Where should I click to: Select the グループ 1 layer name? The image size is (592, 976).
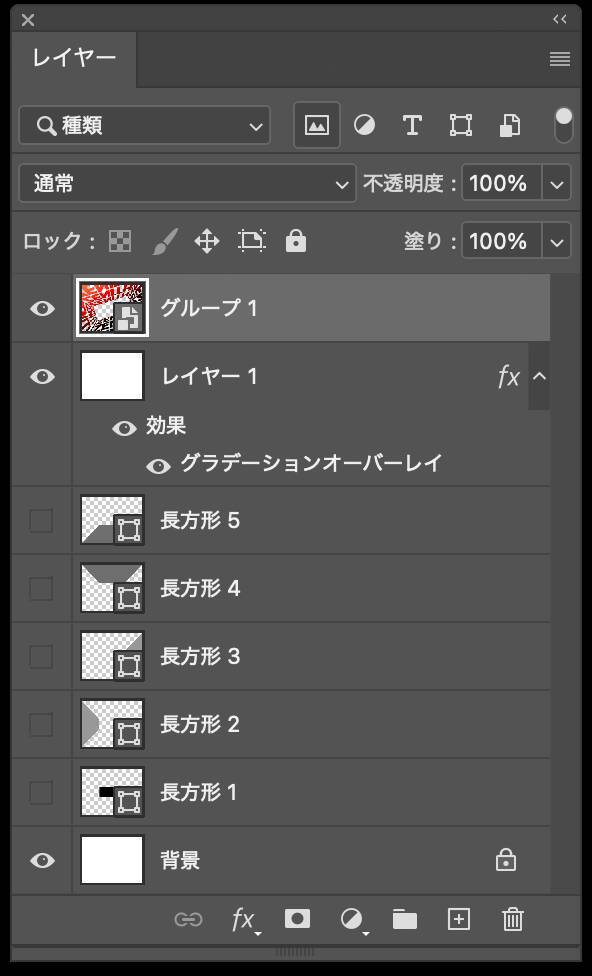point(209,308)
